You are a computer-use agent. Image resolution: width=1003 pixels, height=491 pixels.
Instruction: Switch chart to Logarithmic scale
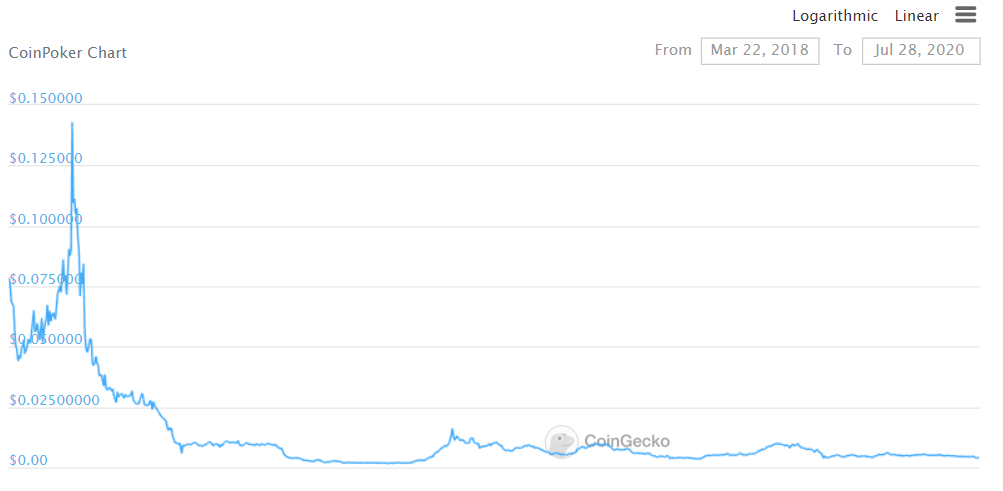[835, 16]
